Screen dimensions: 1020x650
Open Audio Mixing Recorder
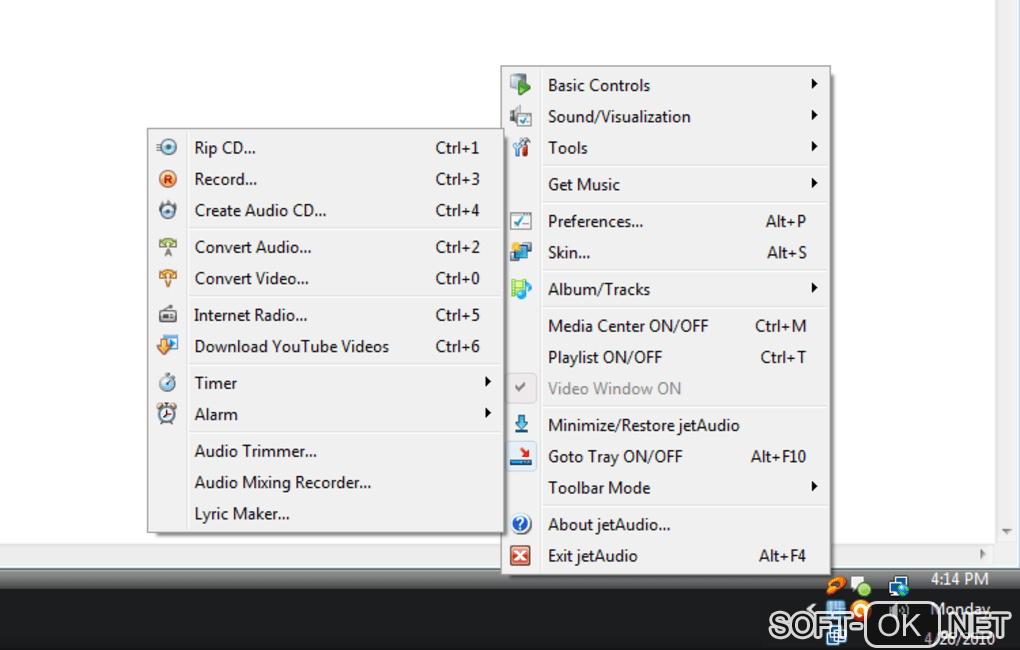point(326,482)
